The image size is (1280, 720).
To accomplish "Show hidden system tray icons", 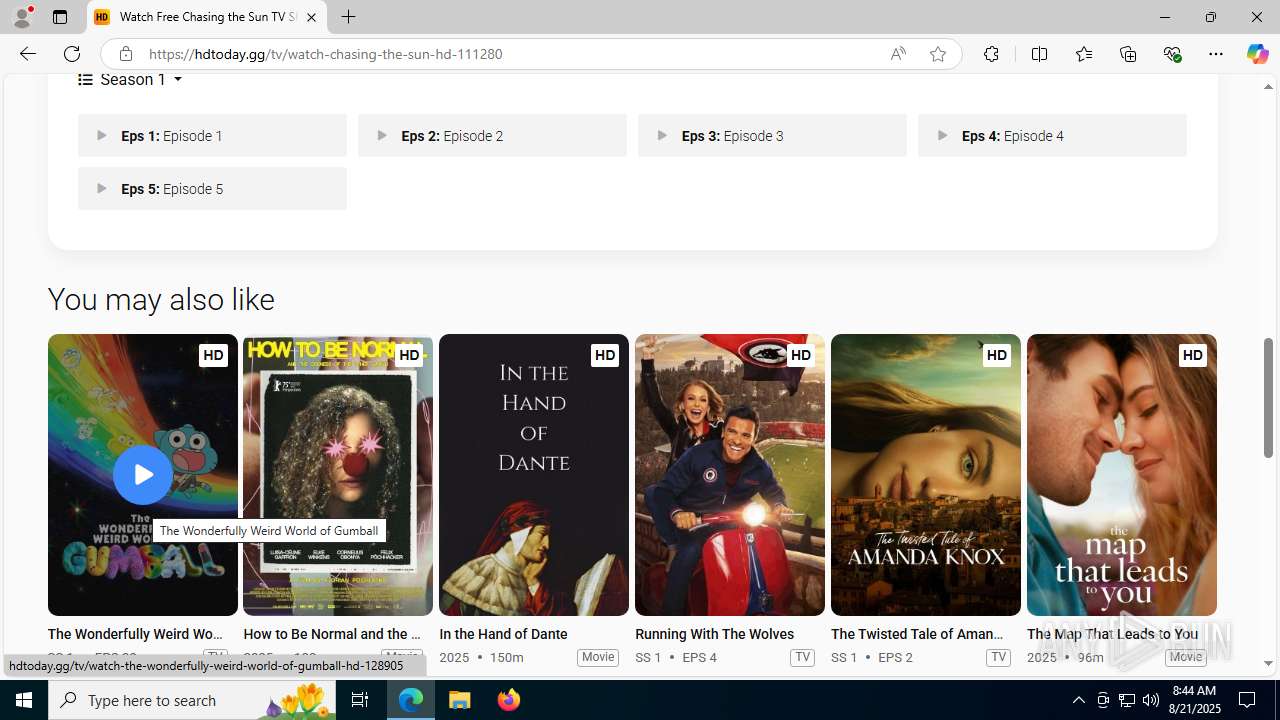I will click(1078, 700).
